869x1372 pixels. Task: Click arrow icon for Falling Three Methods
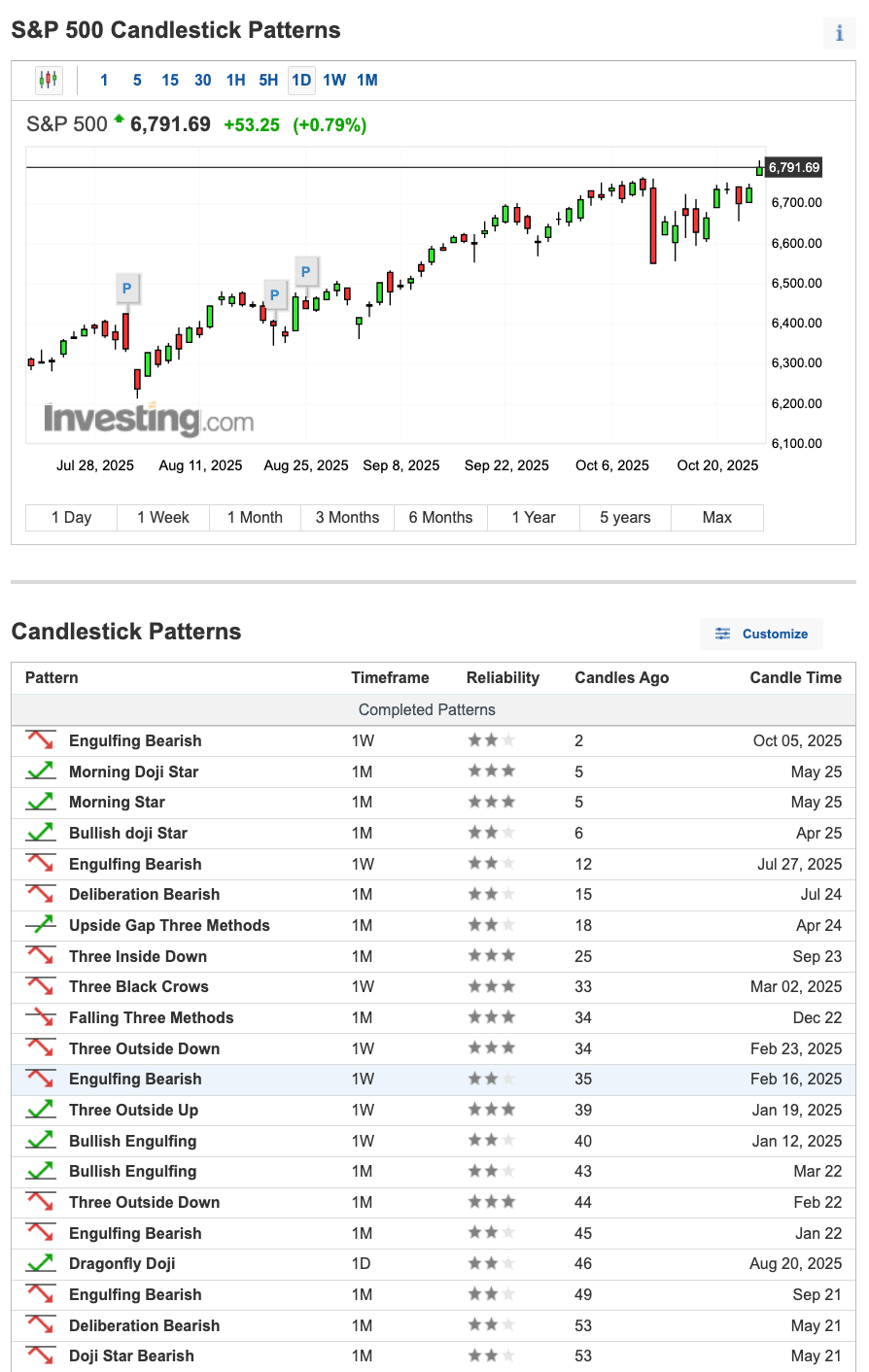(41, 1017)
